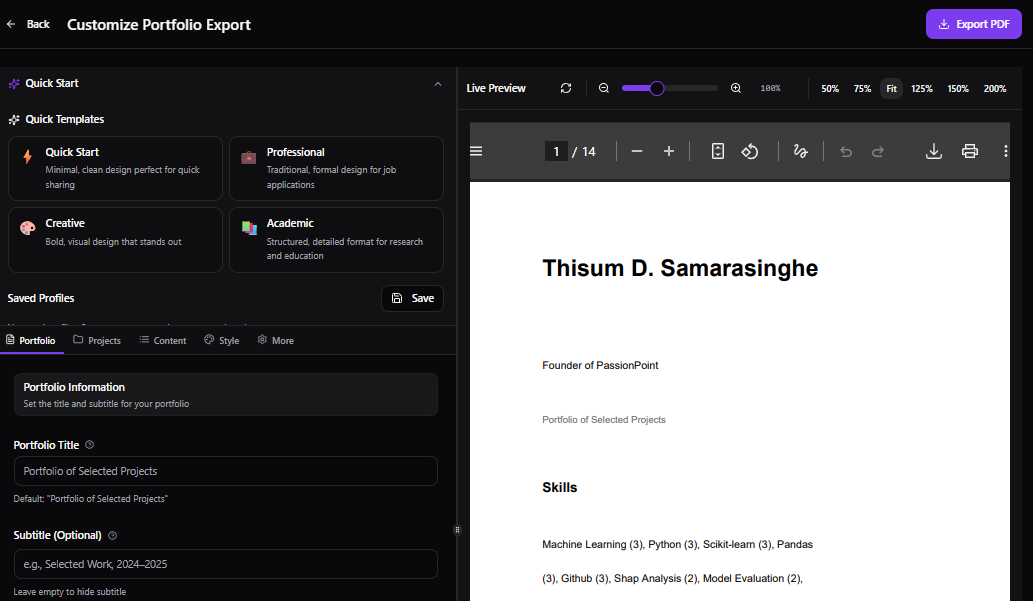Switch to the Portfolio tab

[x=31, y=340]
